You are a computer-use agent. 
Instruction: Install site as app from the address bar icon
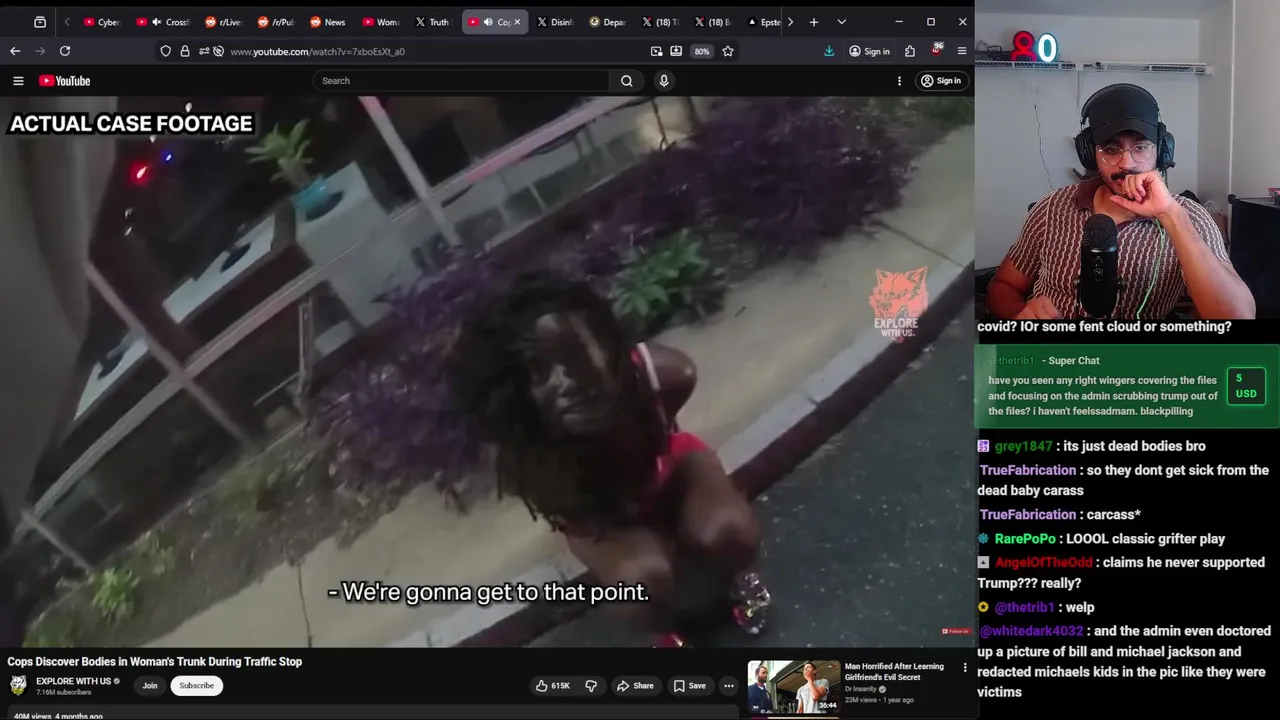(676, 51)
